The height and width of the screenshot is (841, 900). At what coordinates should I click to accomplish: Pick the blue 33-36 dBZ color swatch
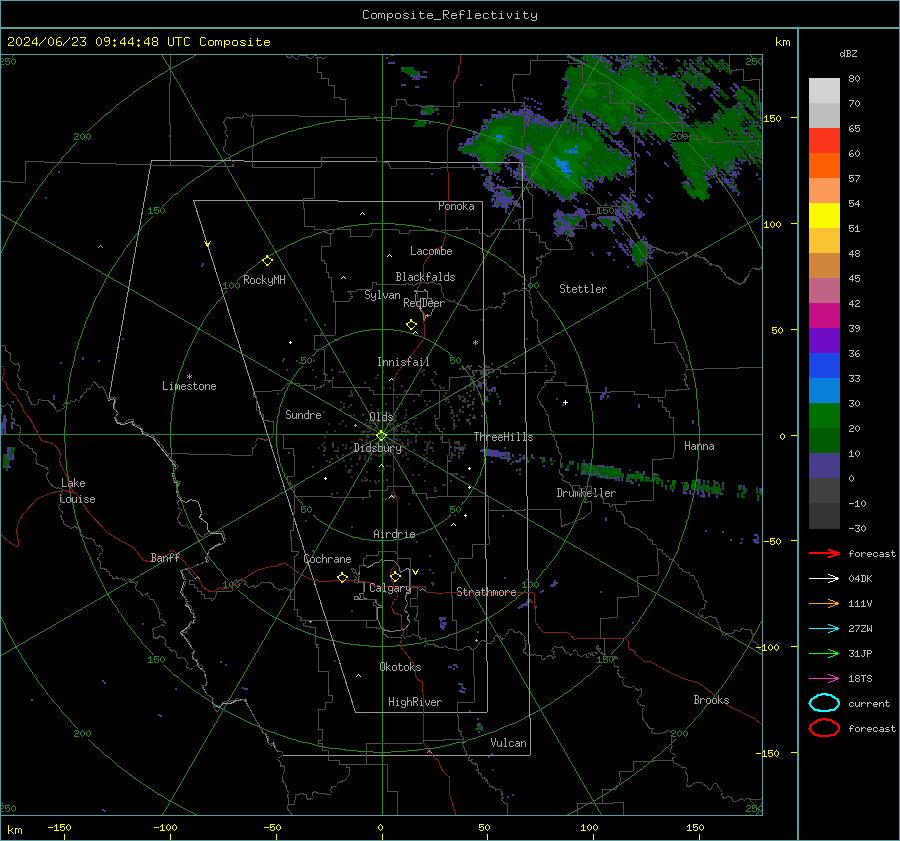824,365
